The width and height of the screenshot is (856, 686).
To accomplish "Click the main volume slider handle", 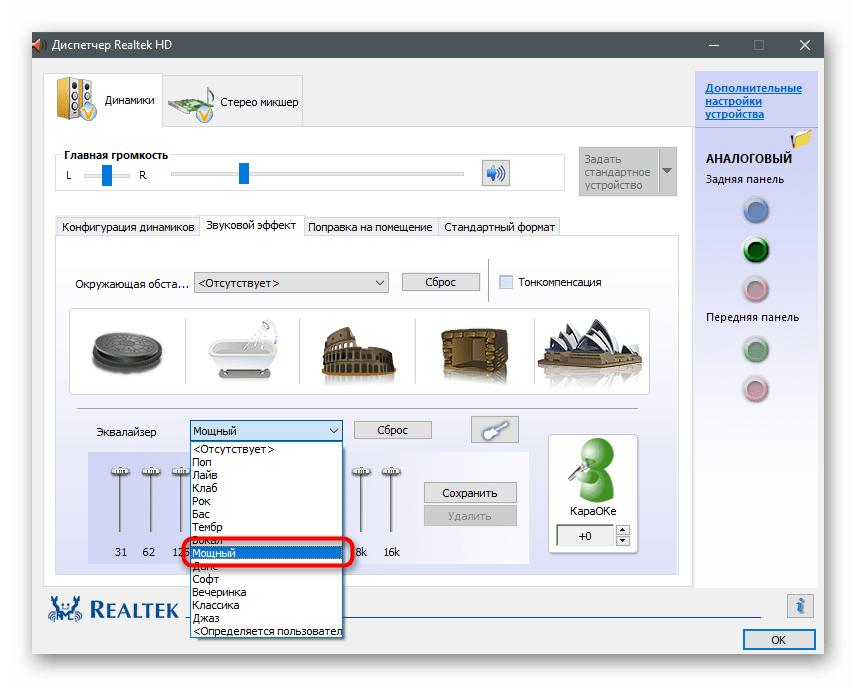I will tap(243, 174).
